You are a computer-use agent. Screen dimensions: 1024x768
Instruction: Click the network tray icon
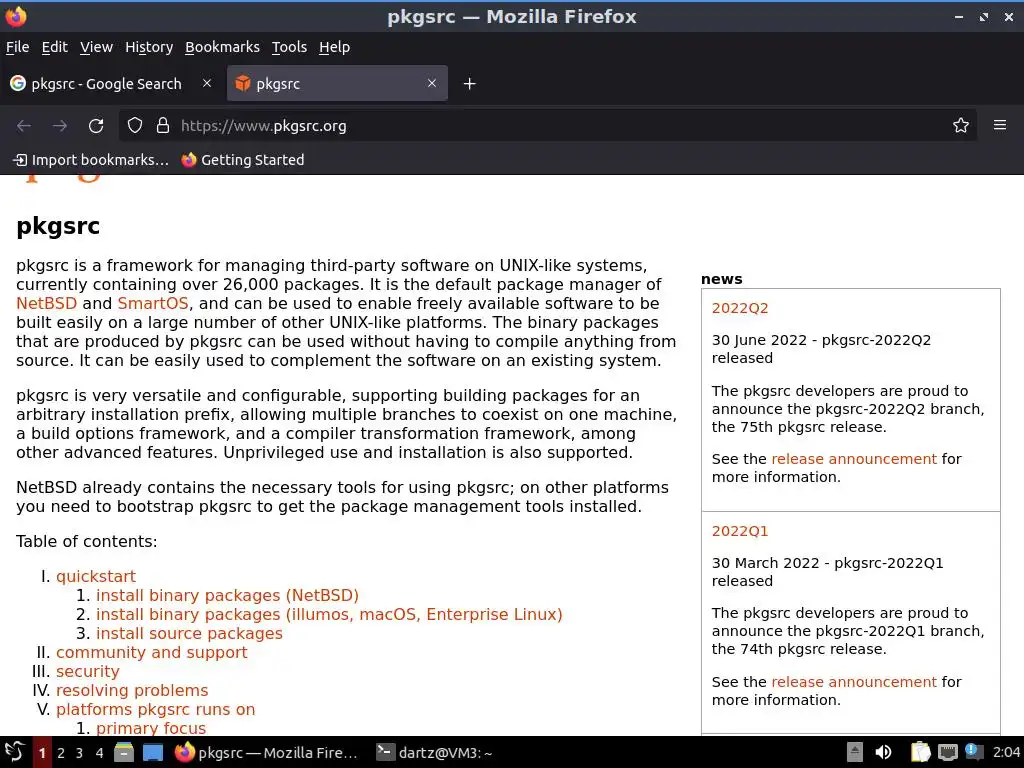[x=947, y=752]
